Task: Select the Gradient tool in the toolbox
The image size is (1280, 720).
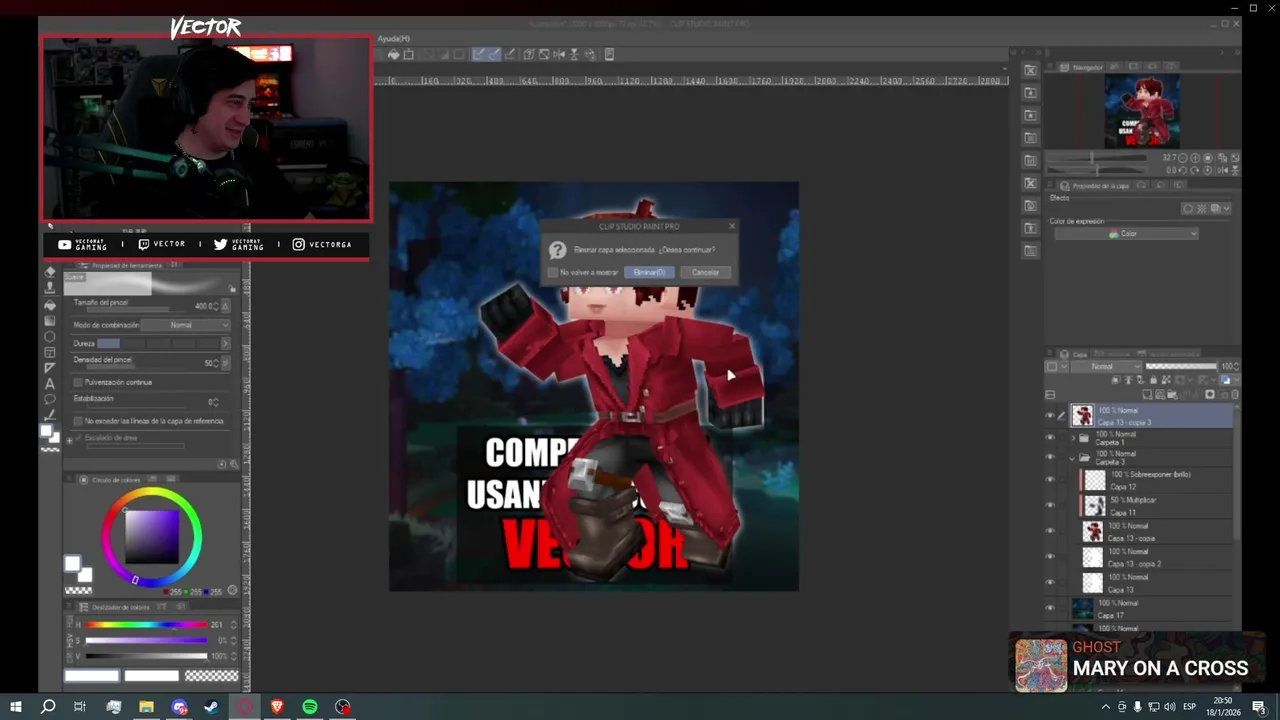Action: tap(49, 320)
